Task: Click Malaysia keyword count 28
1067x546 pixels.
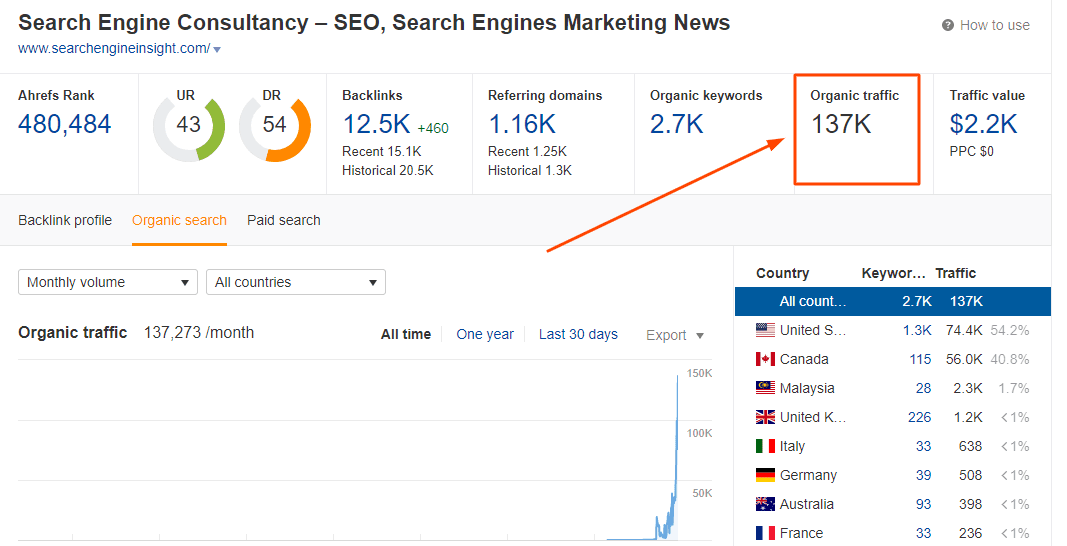Action: point(923,388)
